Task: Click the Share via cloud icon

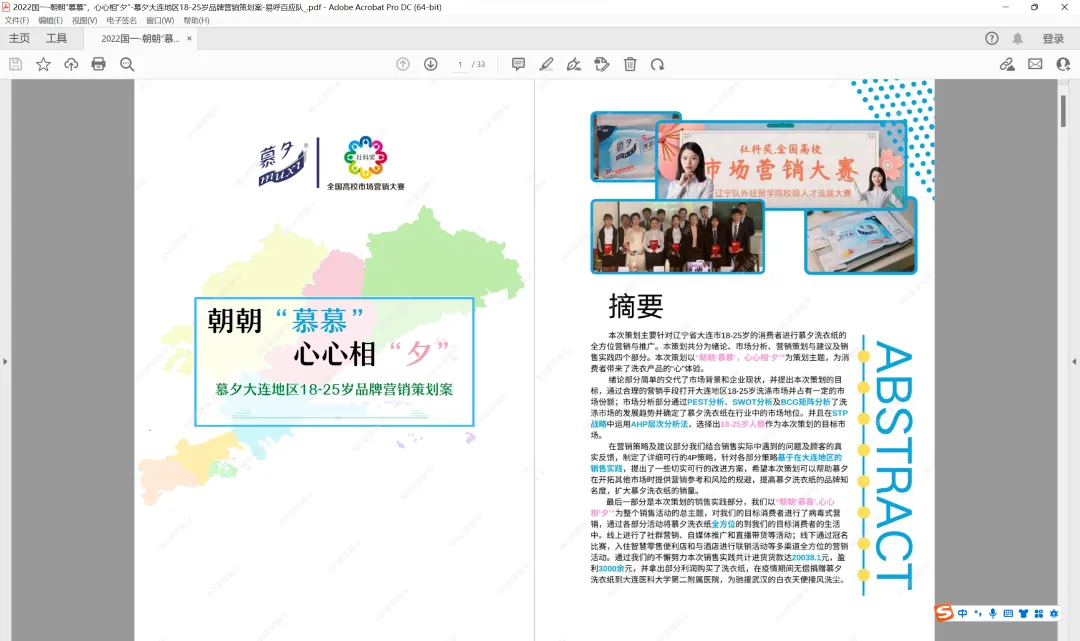Action: (x=70, y=63)
